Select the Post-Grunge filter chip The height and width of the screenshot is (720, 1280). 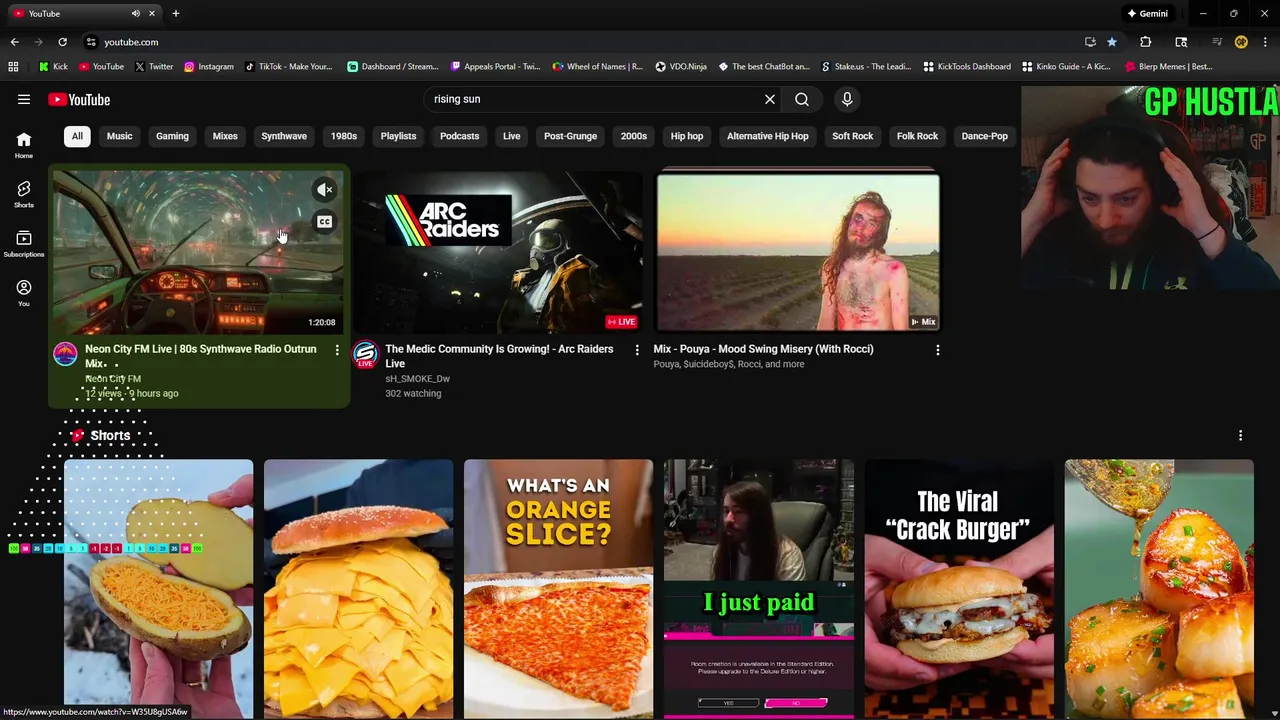point(570,136)
